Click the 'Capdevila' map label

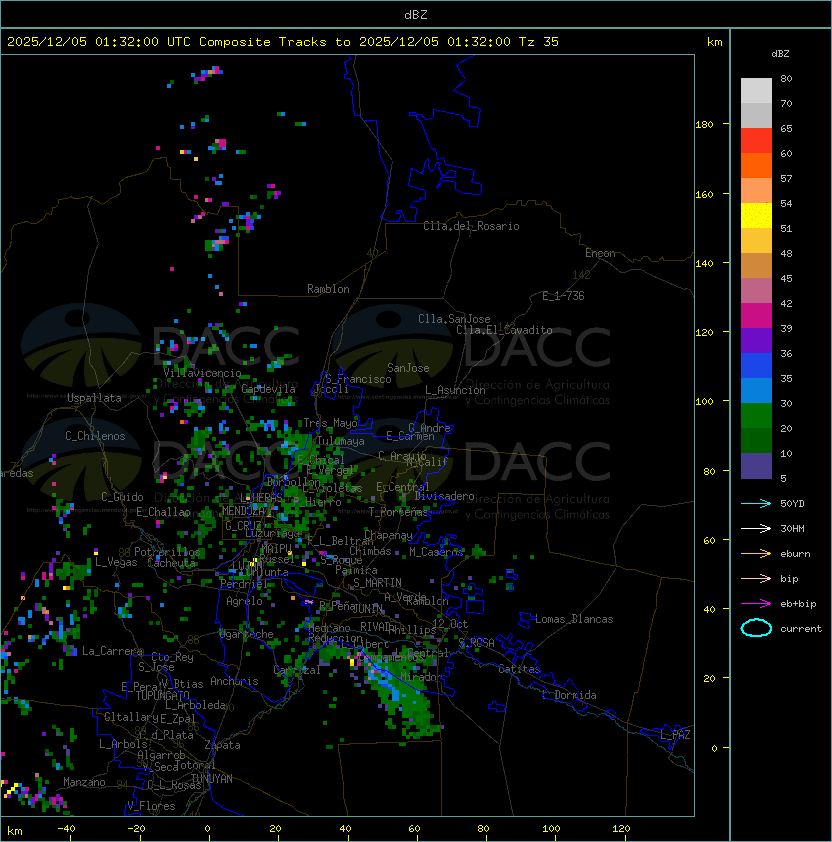(268, 389)
